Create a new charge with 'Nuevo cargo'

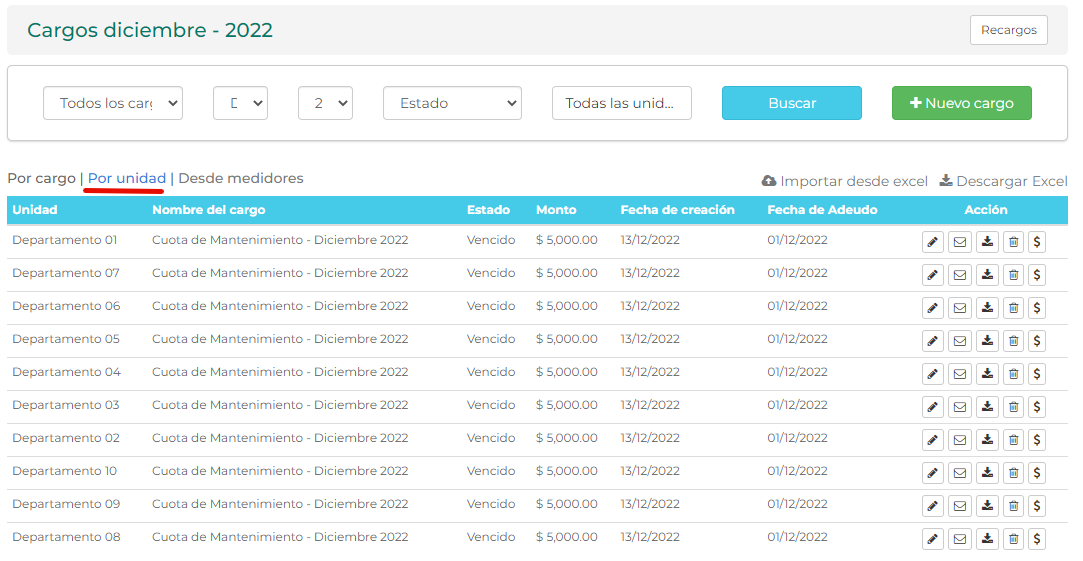coord(961,103)
